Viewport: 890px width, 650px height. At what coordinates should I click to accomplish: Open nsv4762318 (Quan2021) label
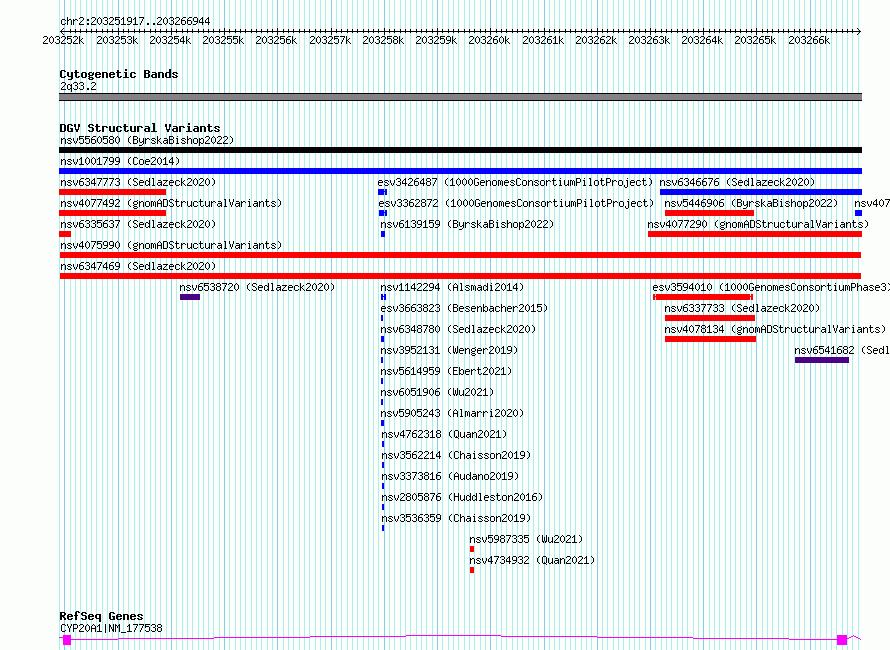point(444,434)
